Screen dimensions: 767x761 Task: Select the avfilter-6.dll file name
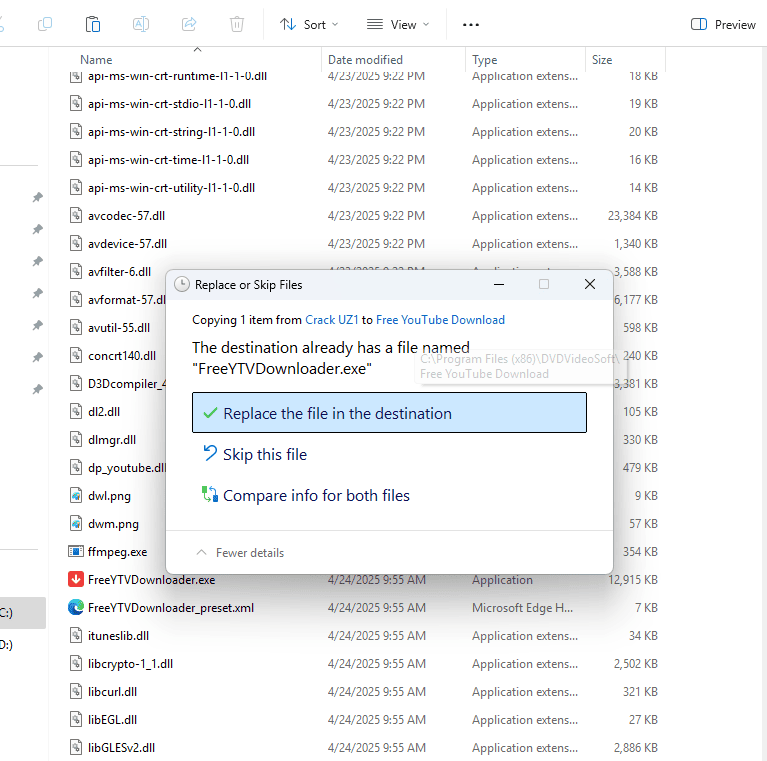tap(119, 271)
